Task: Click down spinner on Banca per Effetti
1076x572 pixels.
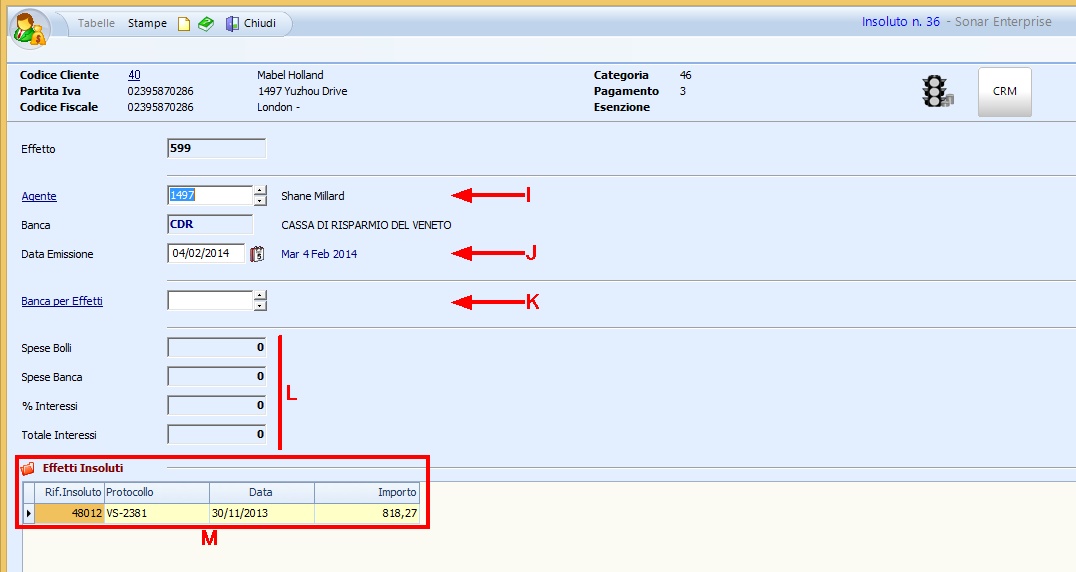Action: click(260, 306)
